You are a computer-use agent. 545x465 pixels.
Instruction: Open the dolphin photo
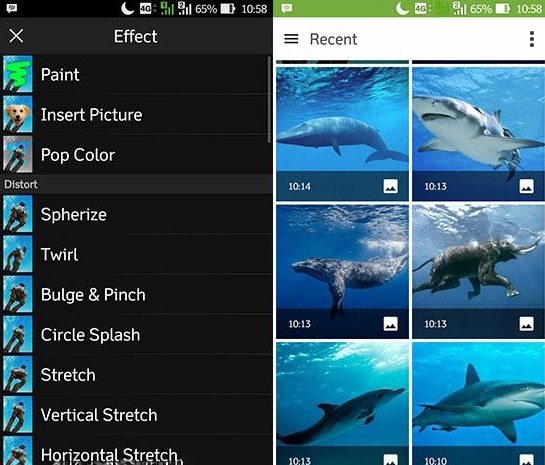[342, 403]
